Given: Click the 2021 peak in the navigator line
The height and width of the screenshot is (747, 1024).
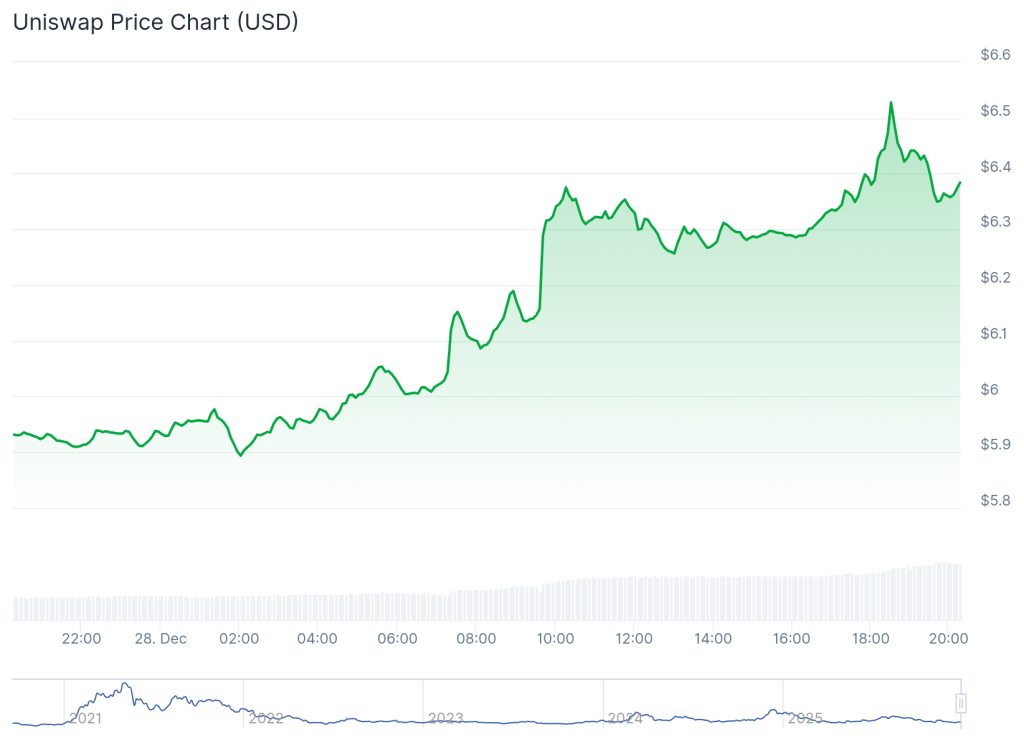Looking at the screenshot, I should pyautogui.click(x=125, y=685).
